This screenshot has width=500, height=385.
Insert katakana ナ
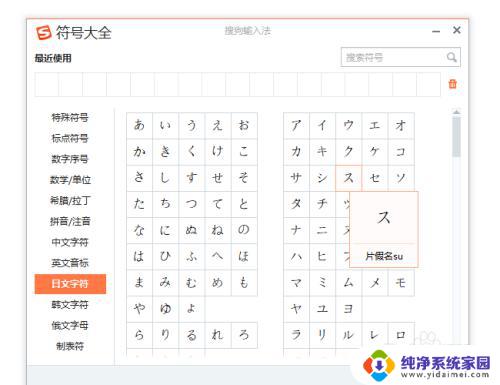296,230
